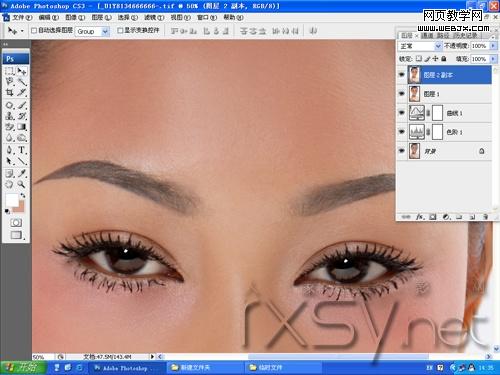Switch to the 新建文件夹 taskbar window
Viewport: 500px width, 375px height.
(205, 367)
